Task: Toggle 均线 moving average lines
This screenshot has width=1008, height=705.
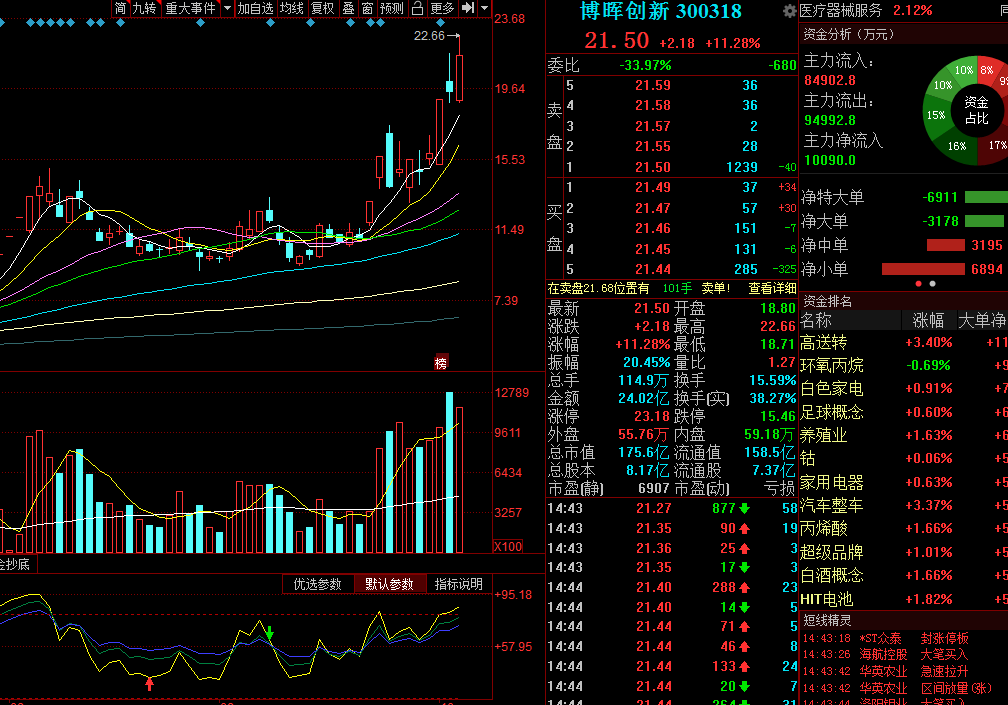Action: tap(292, 8)
